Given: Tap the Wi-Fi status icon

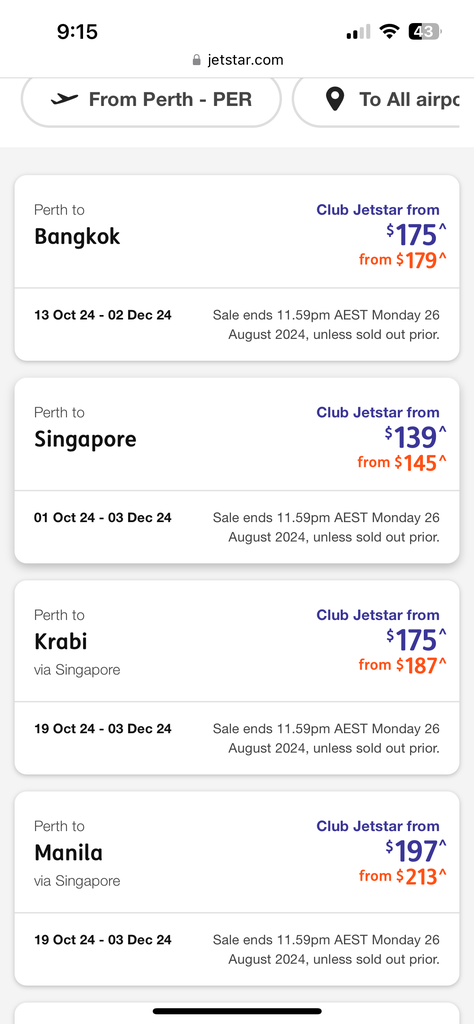Looking at the screenshot, I should coord(390,31).
